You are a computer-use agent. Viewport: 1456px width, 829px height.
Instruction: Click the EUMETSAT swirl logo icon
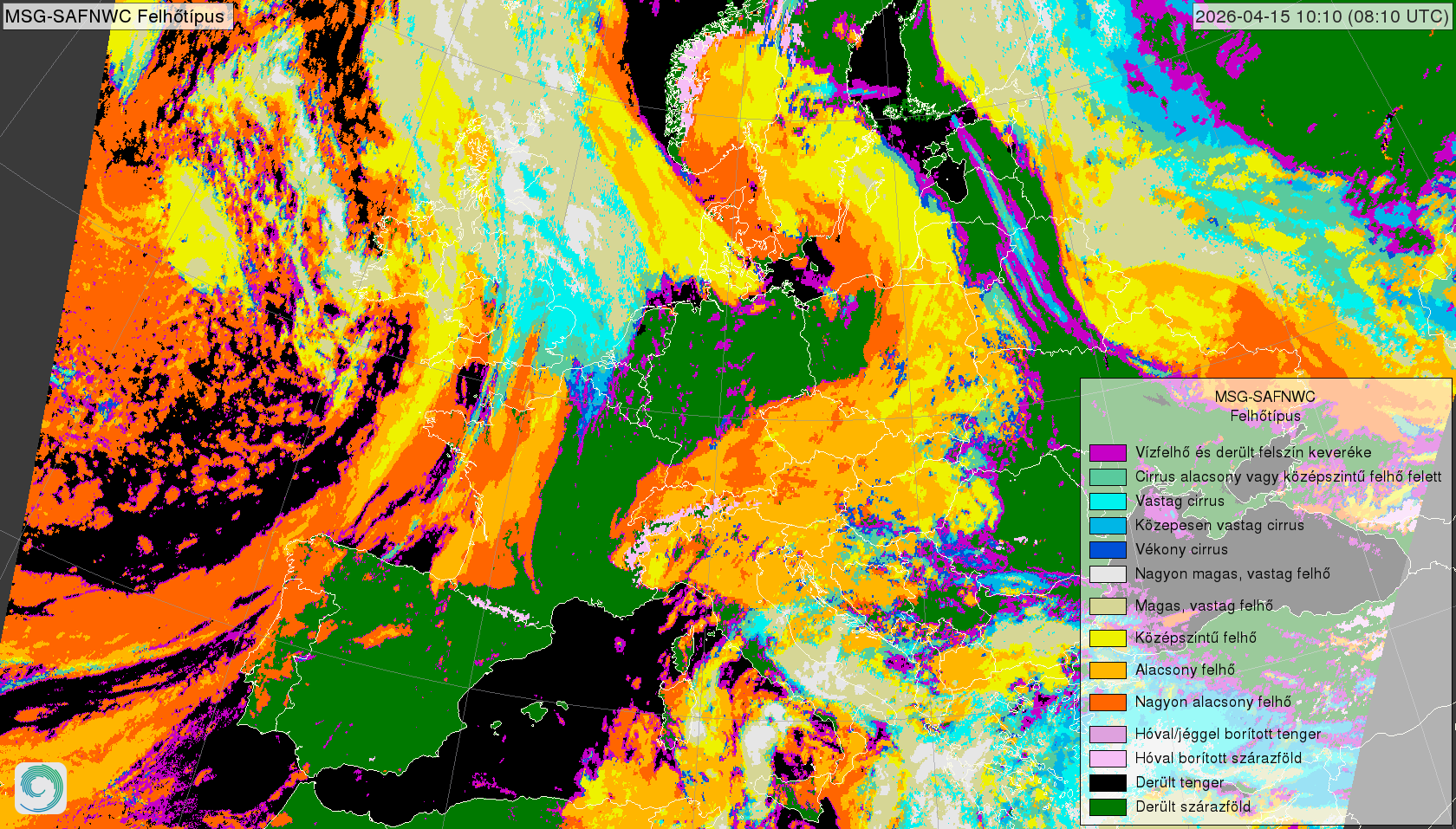40,787
